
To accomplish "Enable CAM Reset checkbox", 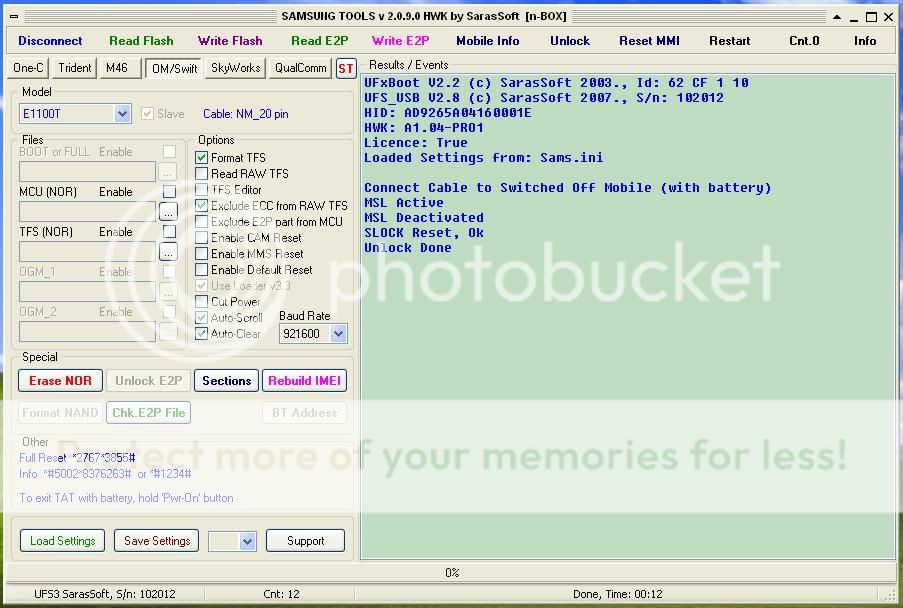I will [202, 237].
